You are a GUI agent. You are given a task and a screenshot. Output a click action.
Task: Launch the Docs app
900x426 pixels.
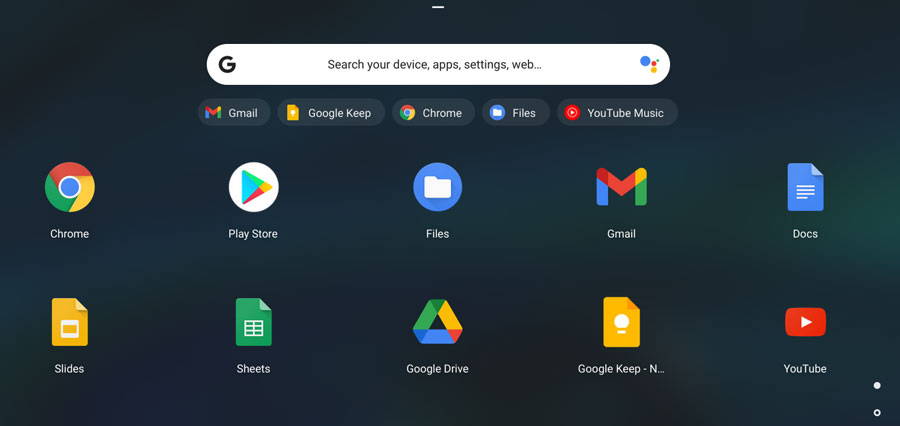click(805, 188)
